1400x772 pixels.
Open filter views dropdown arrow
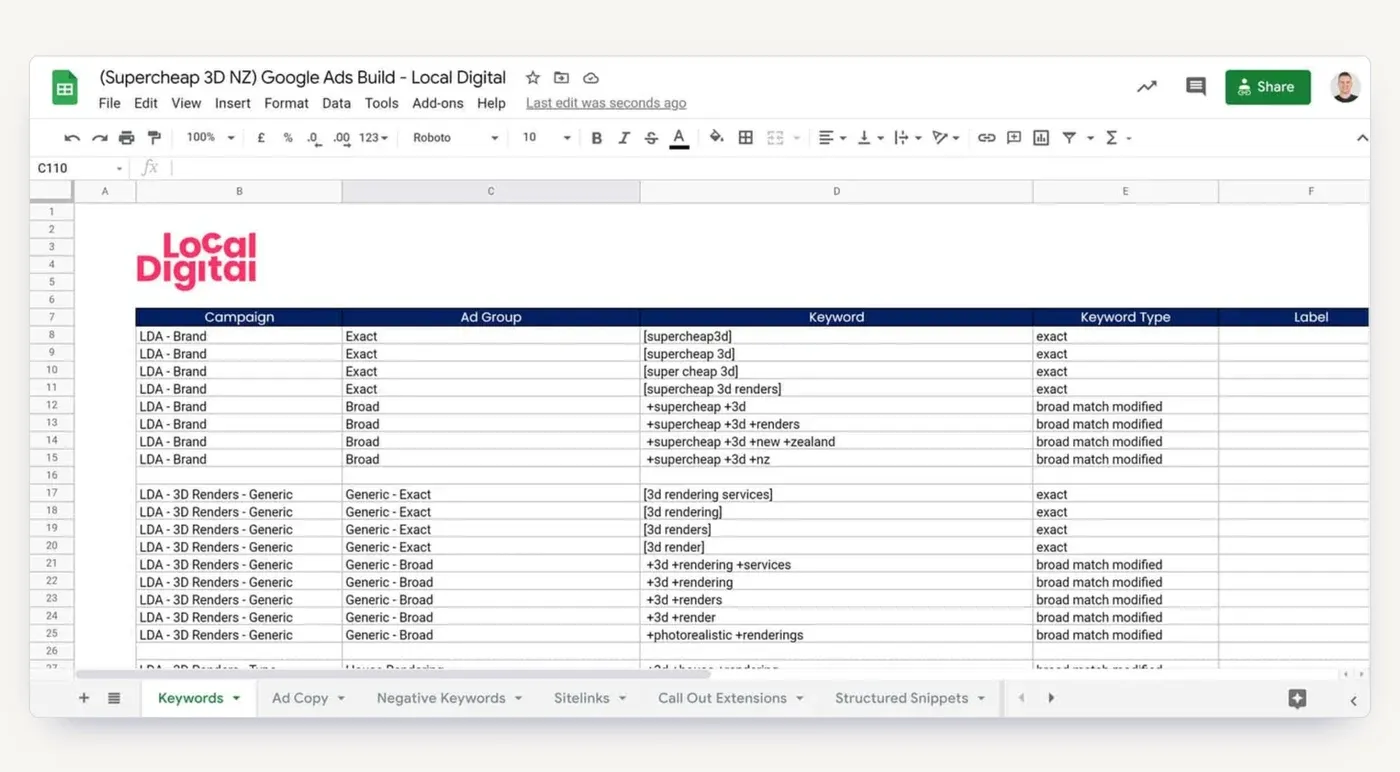1090,138
